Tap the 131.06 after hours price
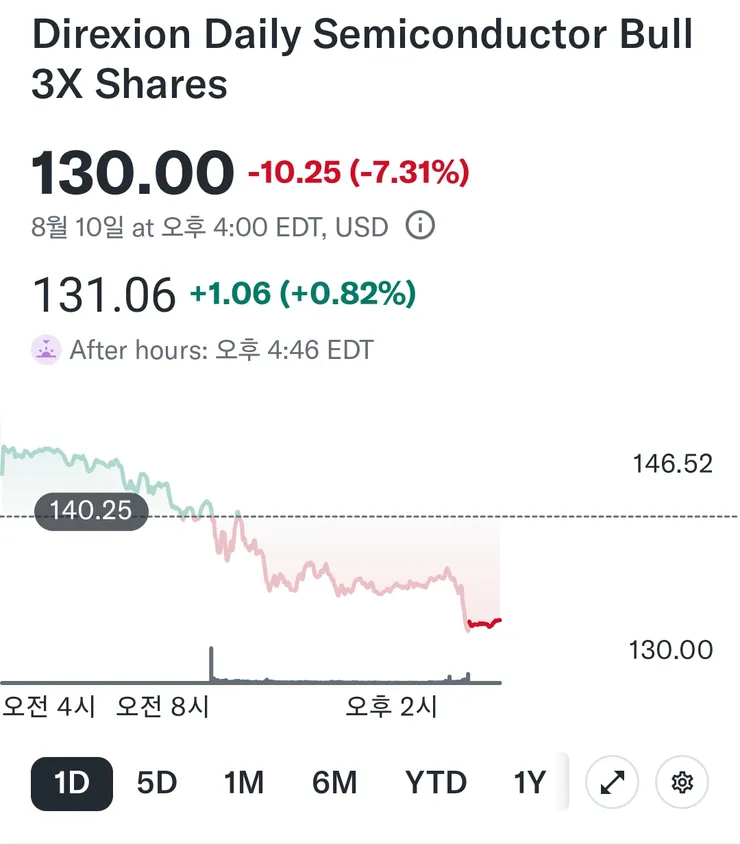 click(104, 294)
